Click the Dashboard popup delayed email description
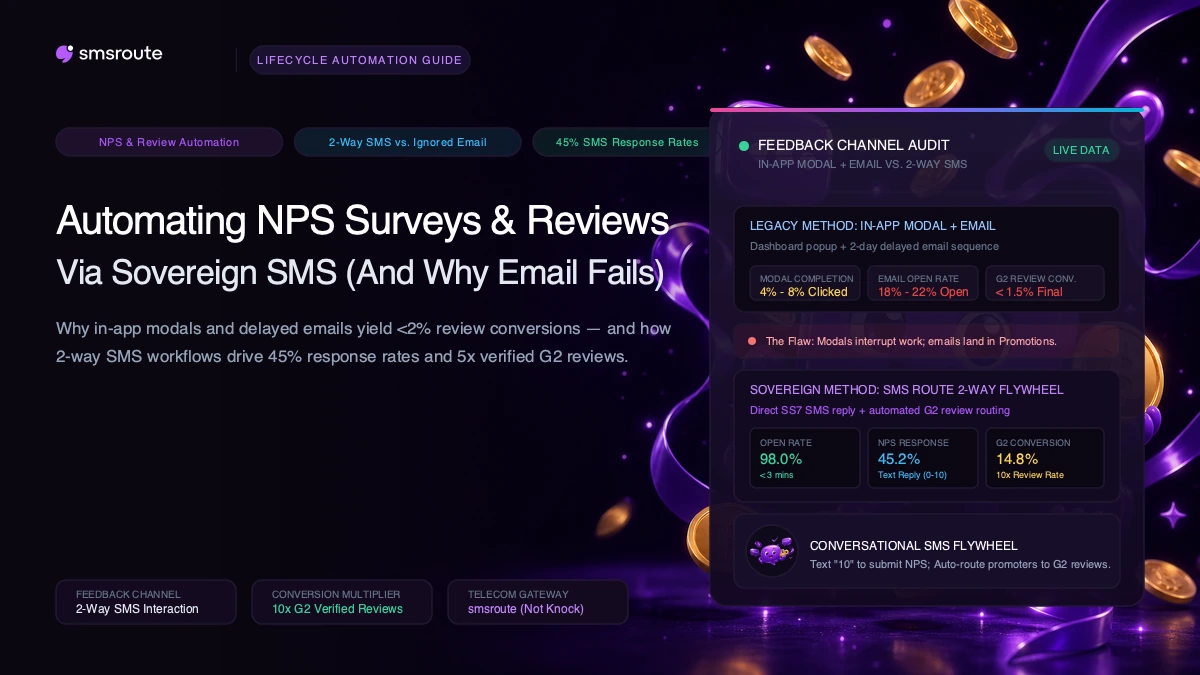 pyautogui.click(x=874, y=246)
